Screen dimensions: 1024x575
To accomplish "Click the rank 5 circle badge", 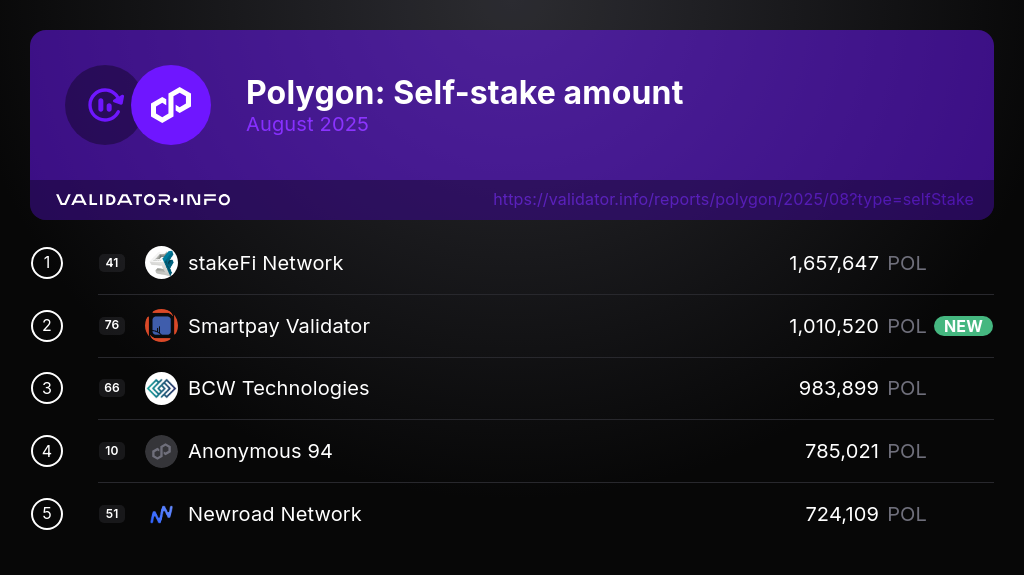I will click(47, 514).
